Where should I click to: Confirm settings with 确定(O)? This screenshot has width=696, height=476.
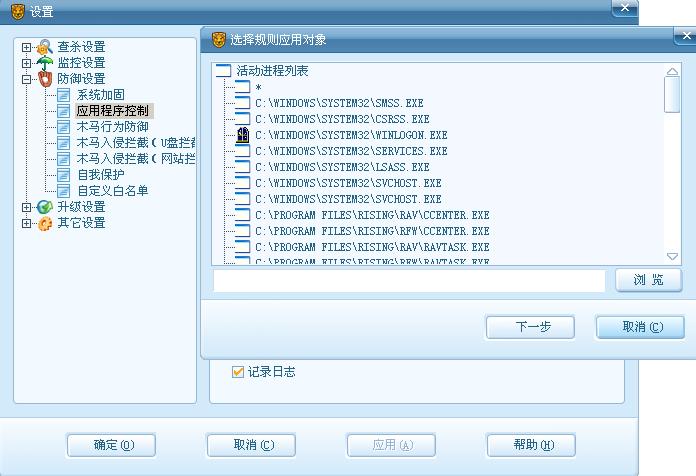111,445
